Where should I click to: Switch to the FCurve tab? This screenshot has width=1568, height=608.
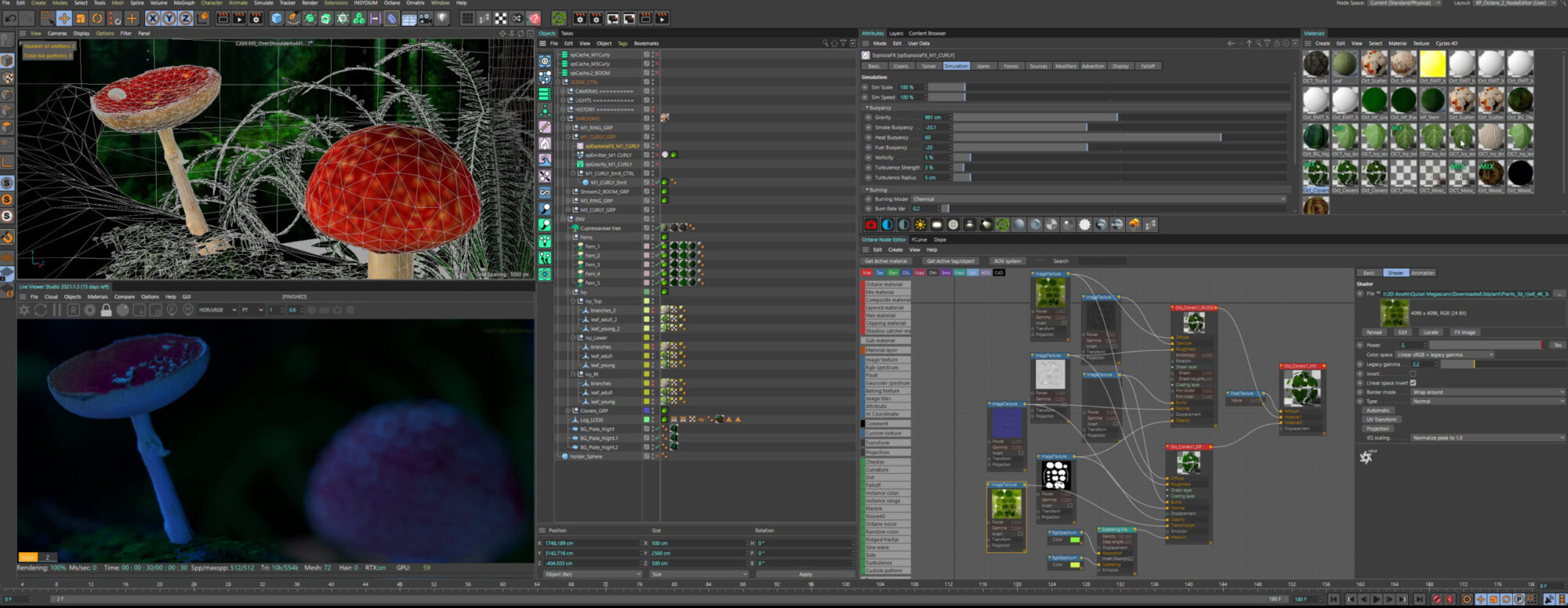pyautogui.click(x=919, y=239)
